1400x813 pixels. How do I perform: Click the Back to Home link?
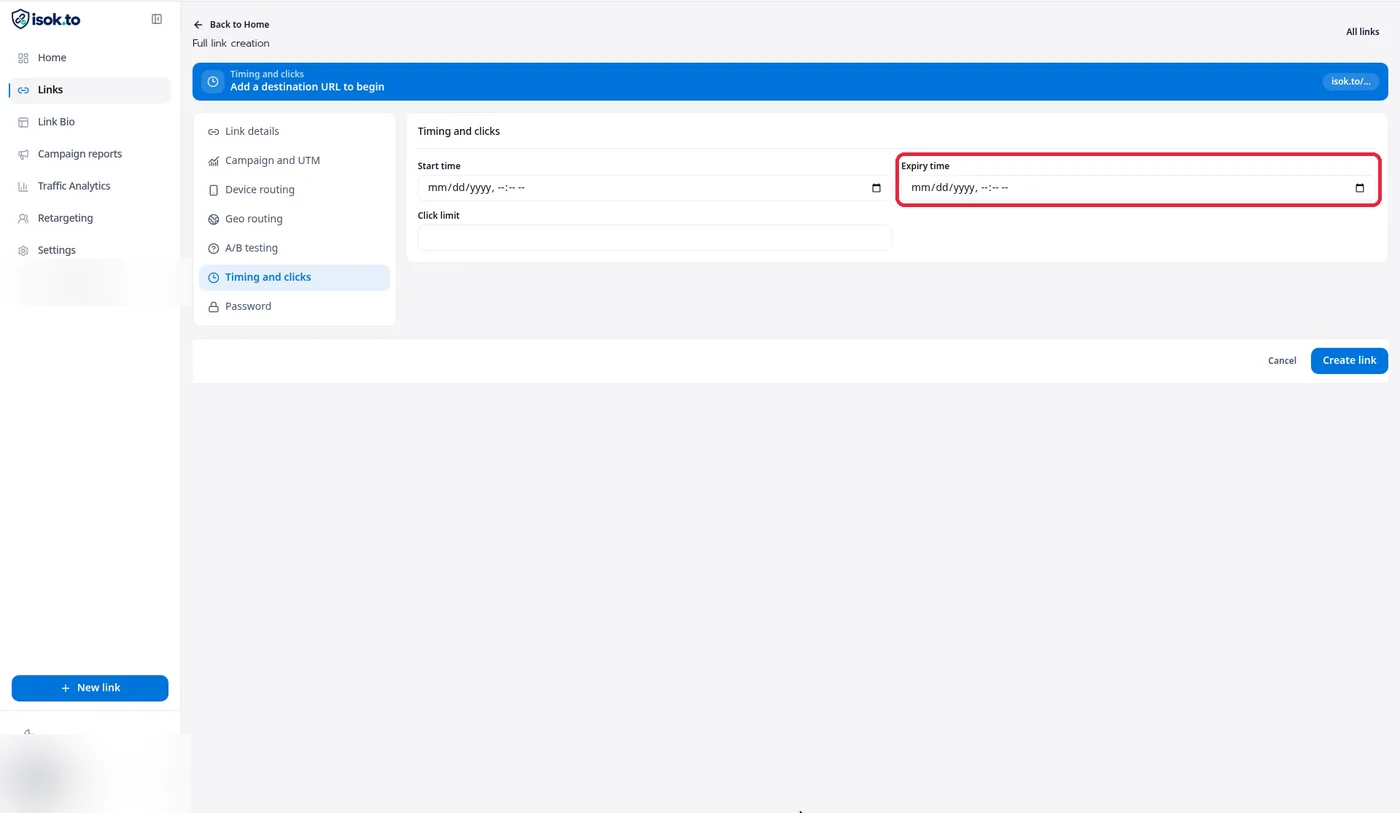231,24
